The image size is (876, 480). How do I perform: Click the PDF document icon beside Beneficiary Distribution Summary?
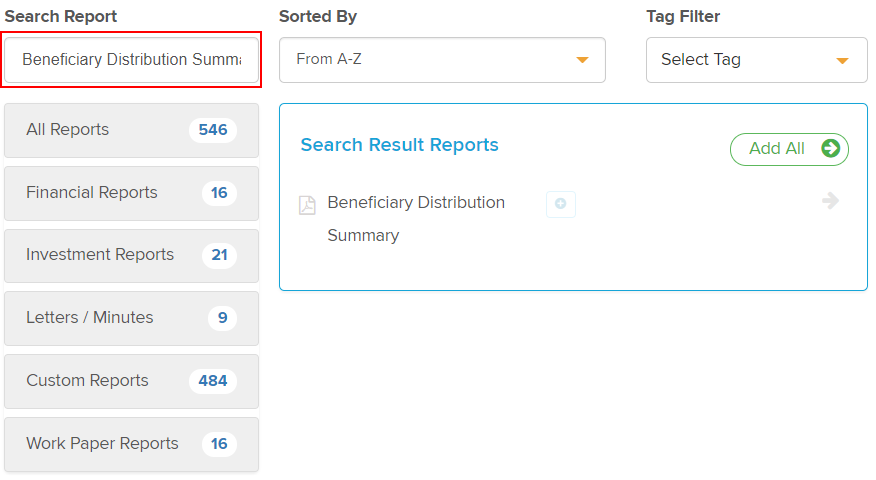pyautogui.click(x=307, y=205)
